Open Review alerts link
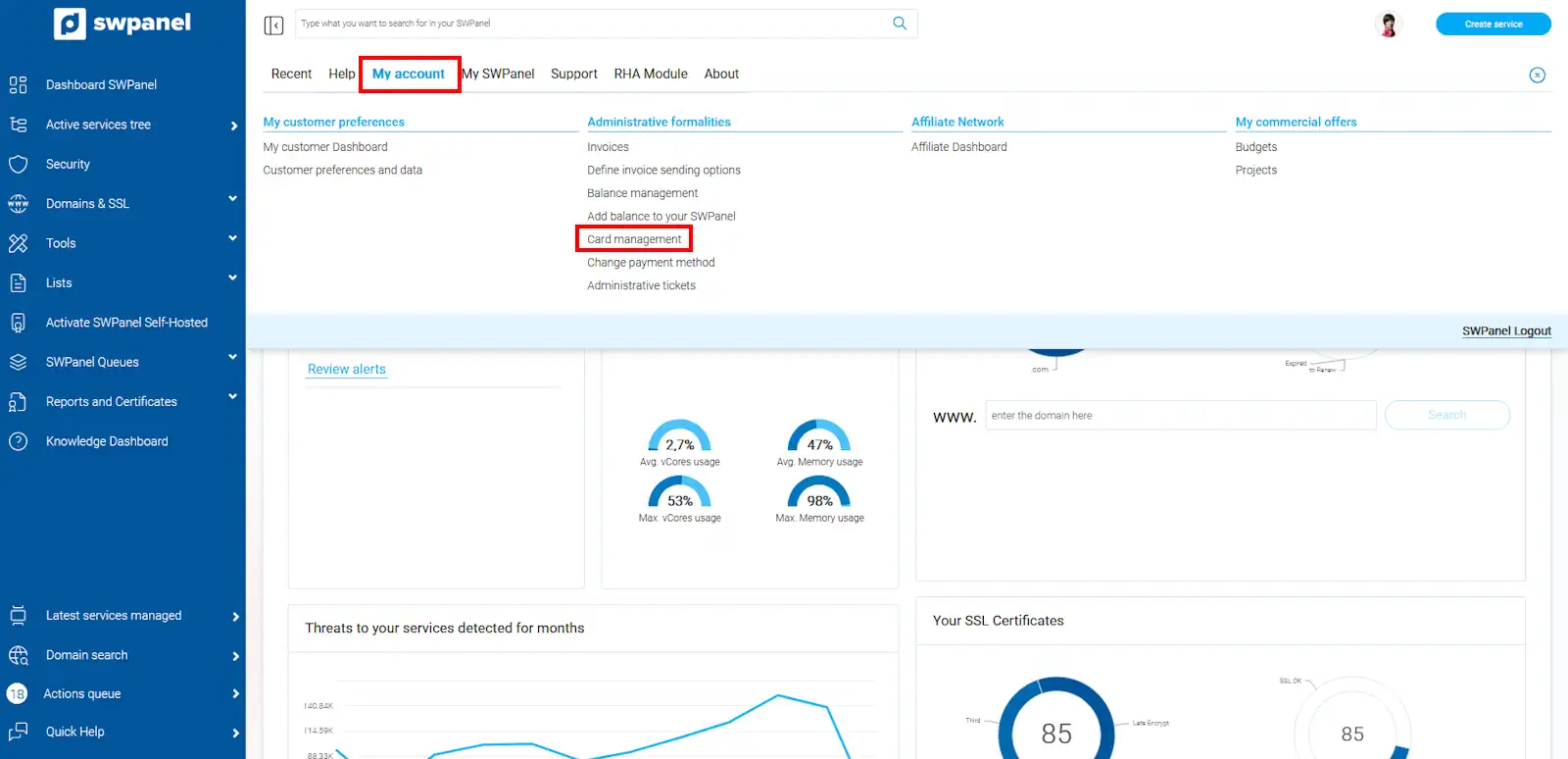This screenshot has width=1568, height=759. pyautogui.click(x=347, y=370)
